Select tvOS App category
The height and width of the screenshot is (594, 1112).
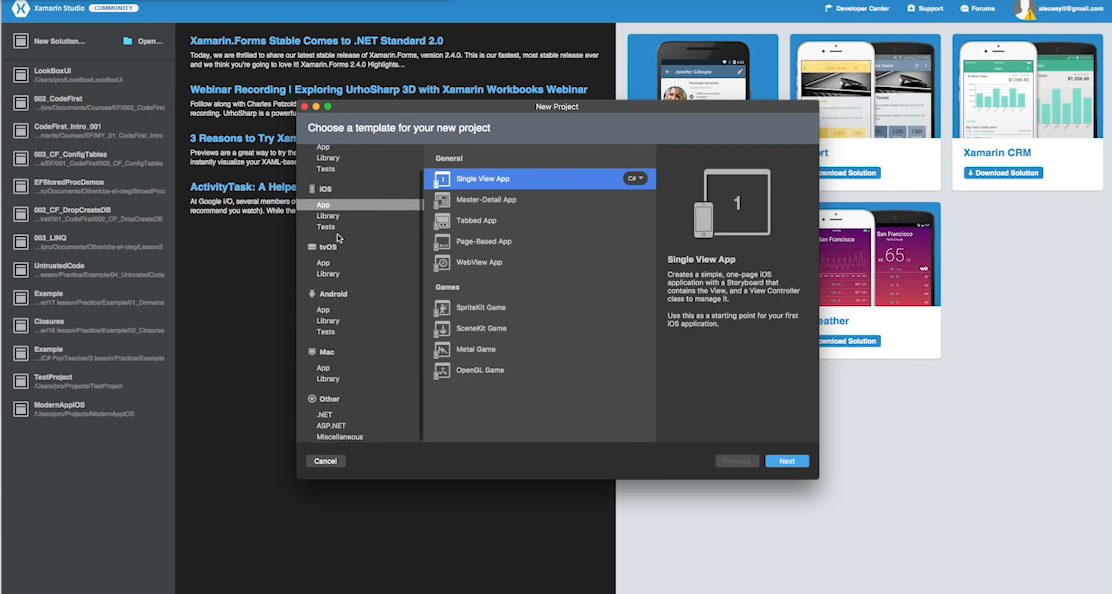pyautogui.click(x=323, y=263)
